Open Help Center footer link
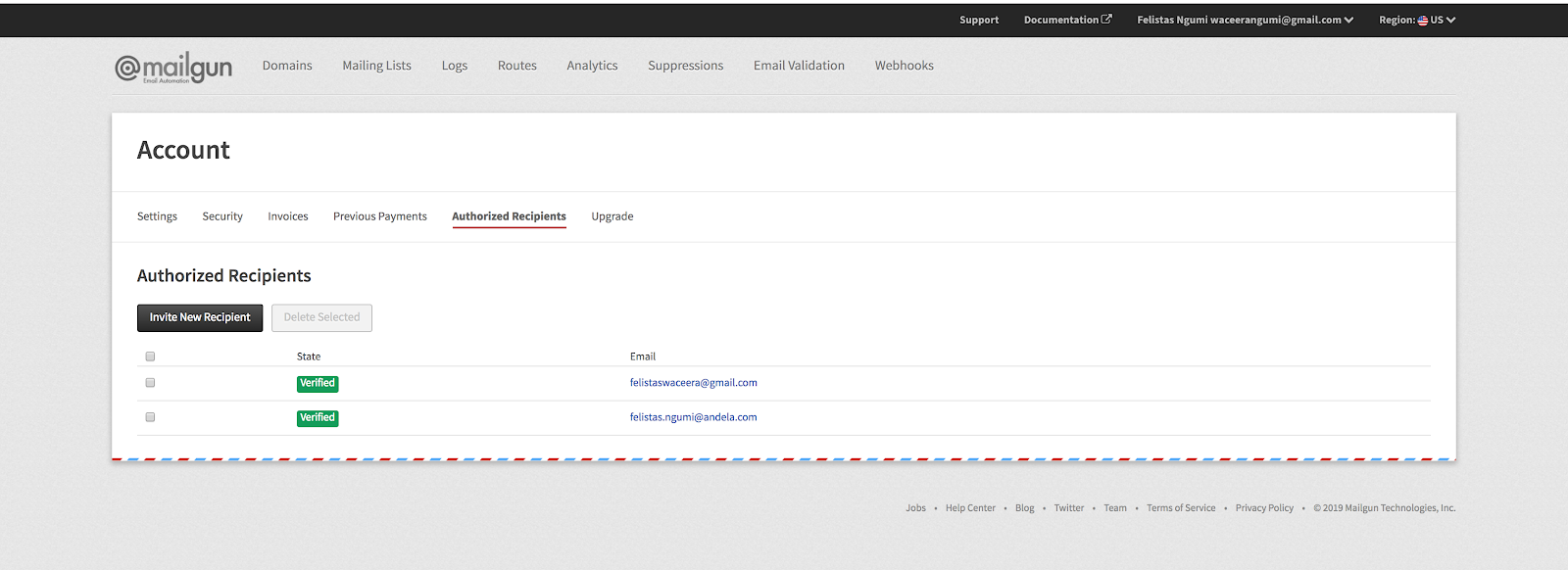The height and width of the screenshot is (570, 1568). tap(970, 508)
